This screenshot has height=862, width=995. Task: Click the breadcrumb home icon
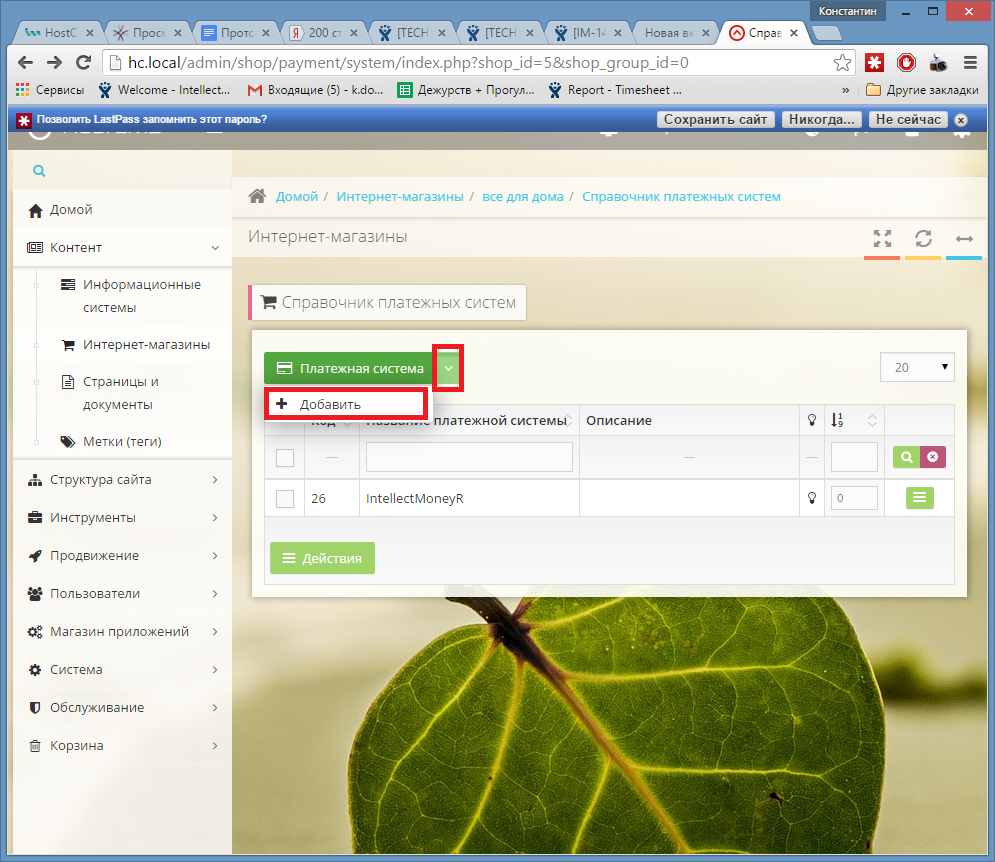point(257,196)
